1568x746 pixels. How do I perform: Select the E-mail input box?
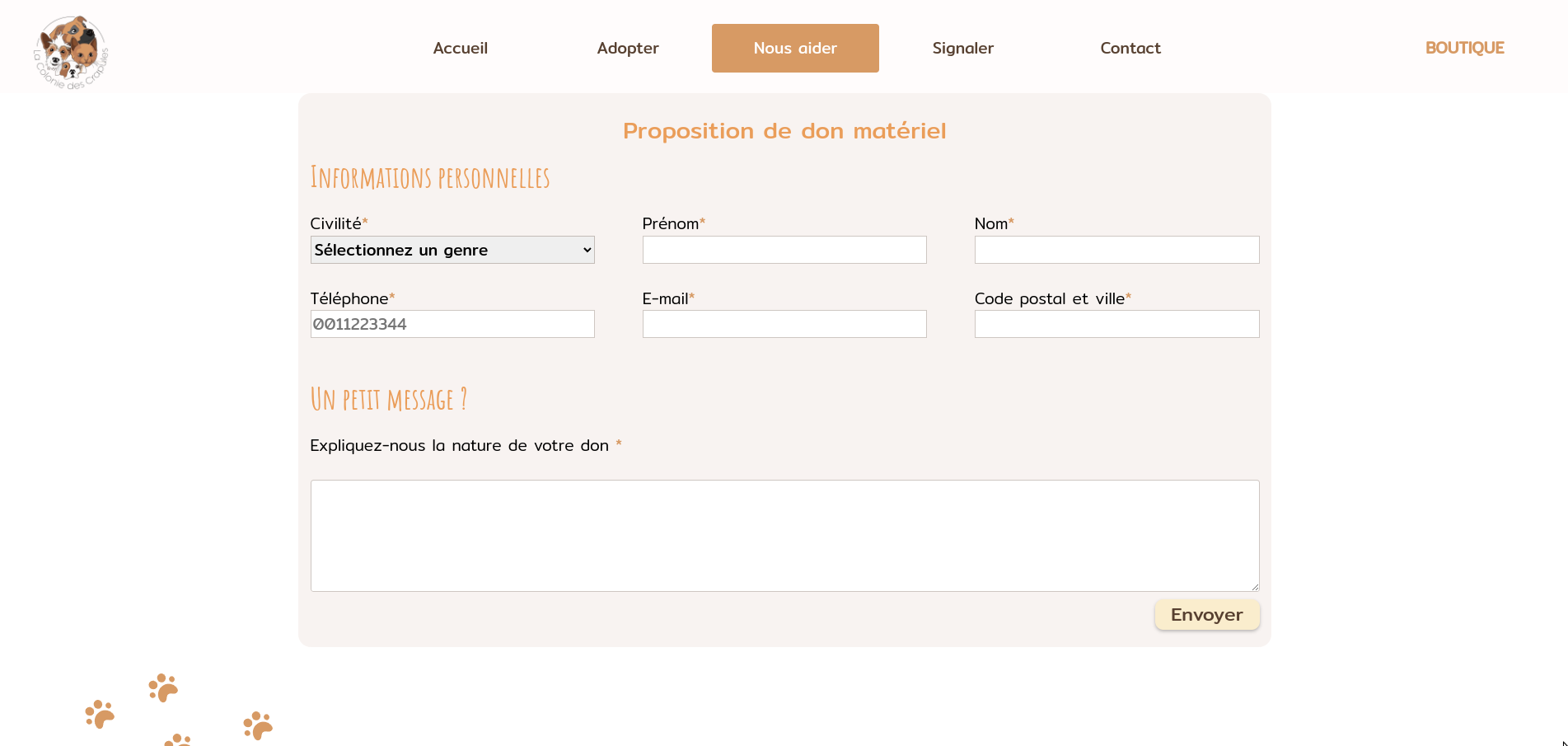[784, 324]
